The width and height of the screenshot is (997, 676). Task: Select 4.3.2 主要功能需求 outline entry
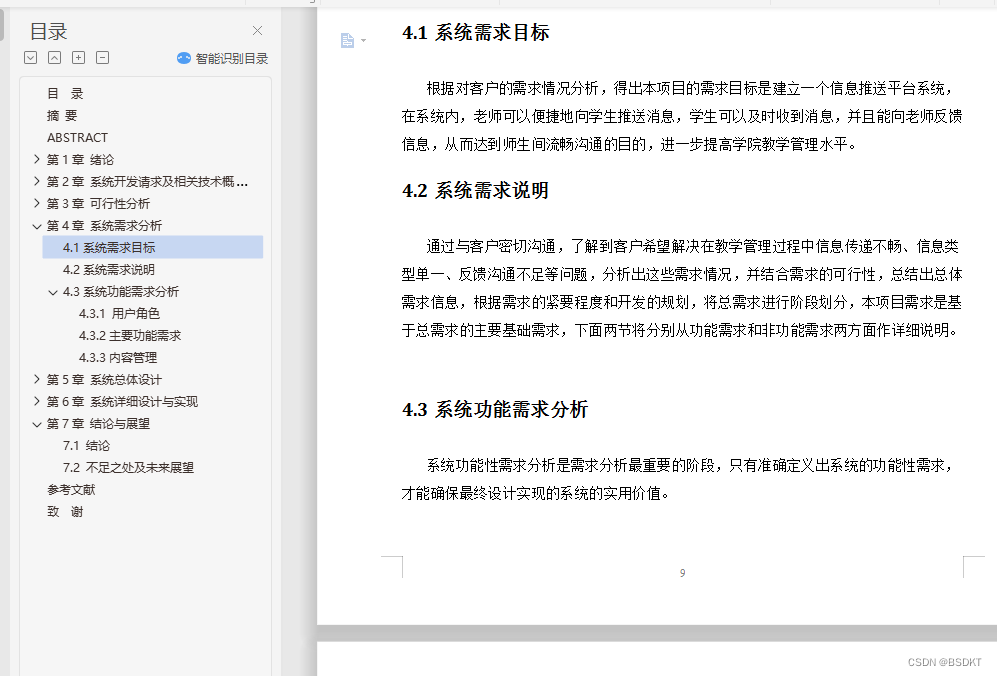tap(130, 336)
